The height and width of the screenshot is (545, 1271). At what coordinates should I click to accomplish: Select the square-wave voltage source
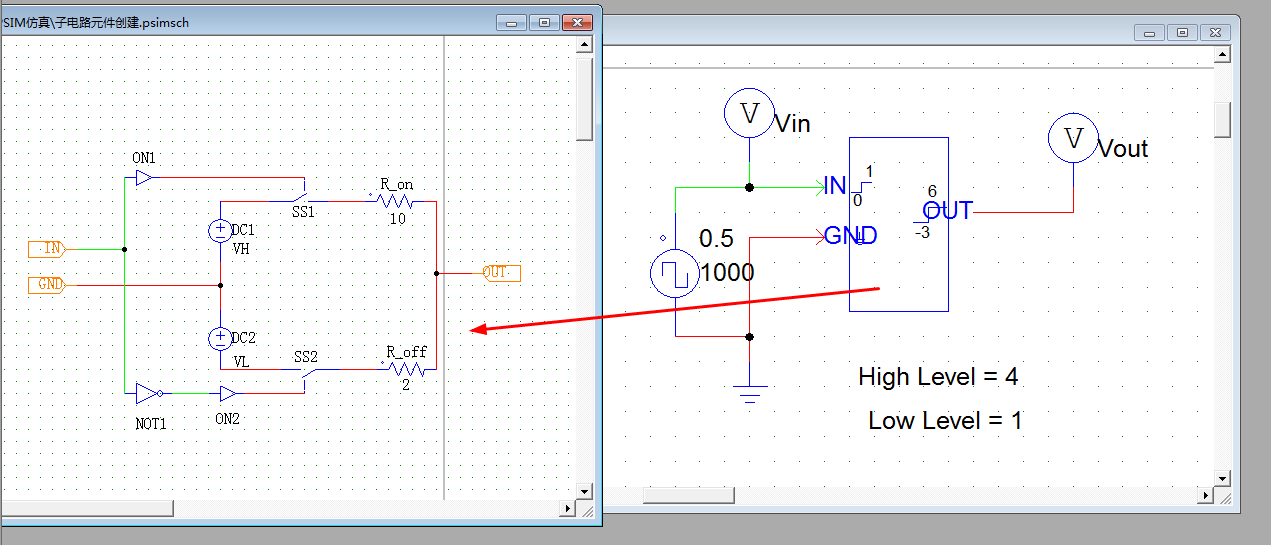coord(675,275)
